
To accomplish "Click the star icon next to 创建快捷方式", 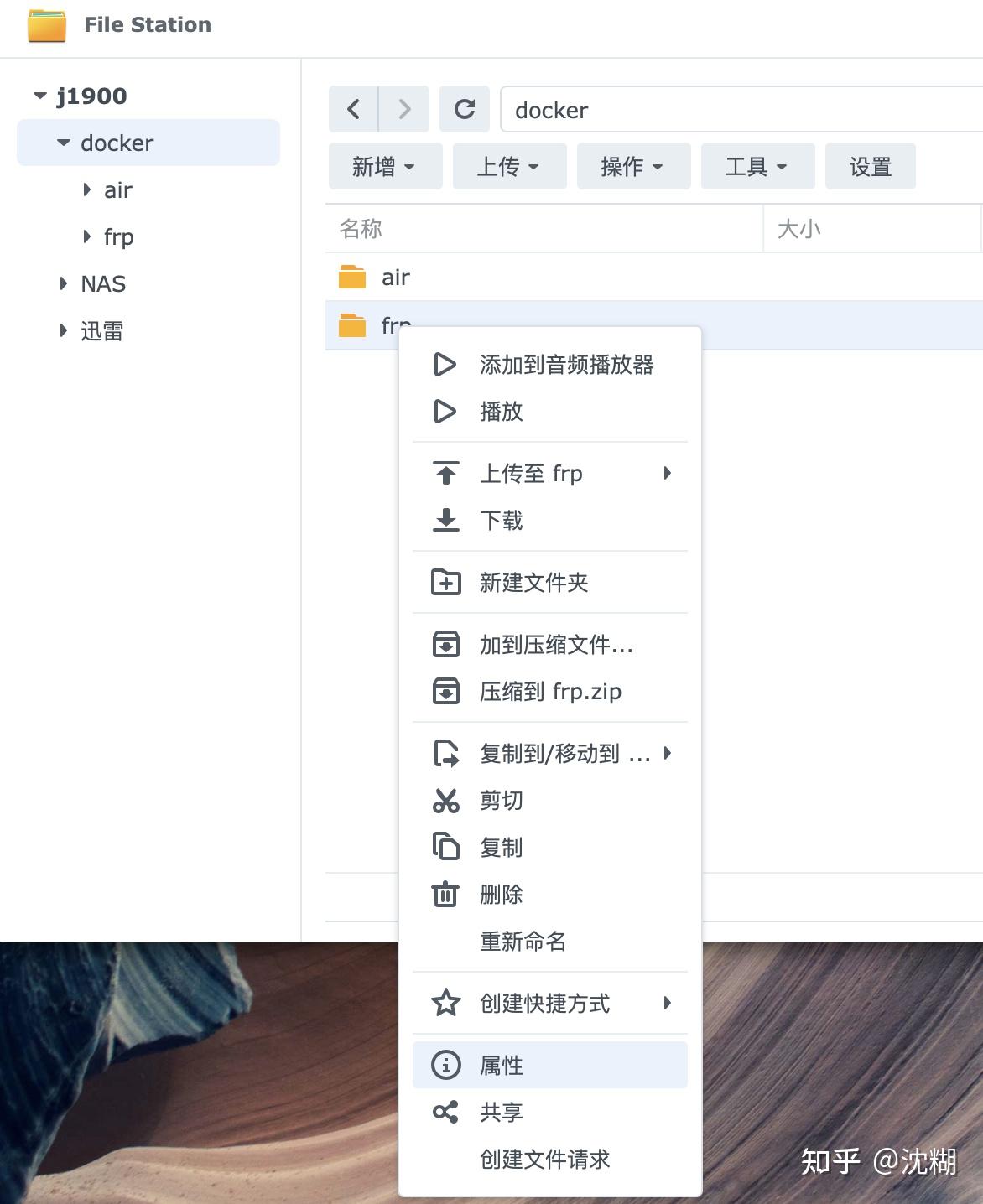I will coord(445,1003).
